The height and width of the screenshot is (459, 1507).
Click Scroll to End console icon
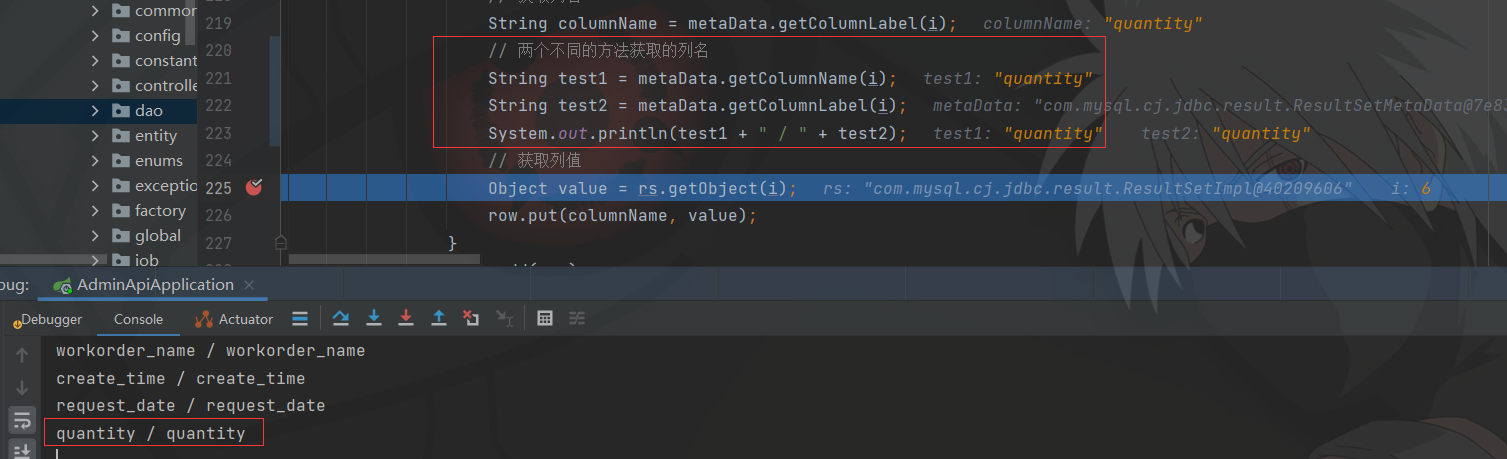[x=22, y=449]
